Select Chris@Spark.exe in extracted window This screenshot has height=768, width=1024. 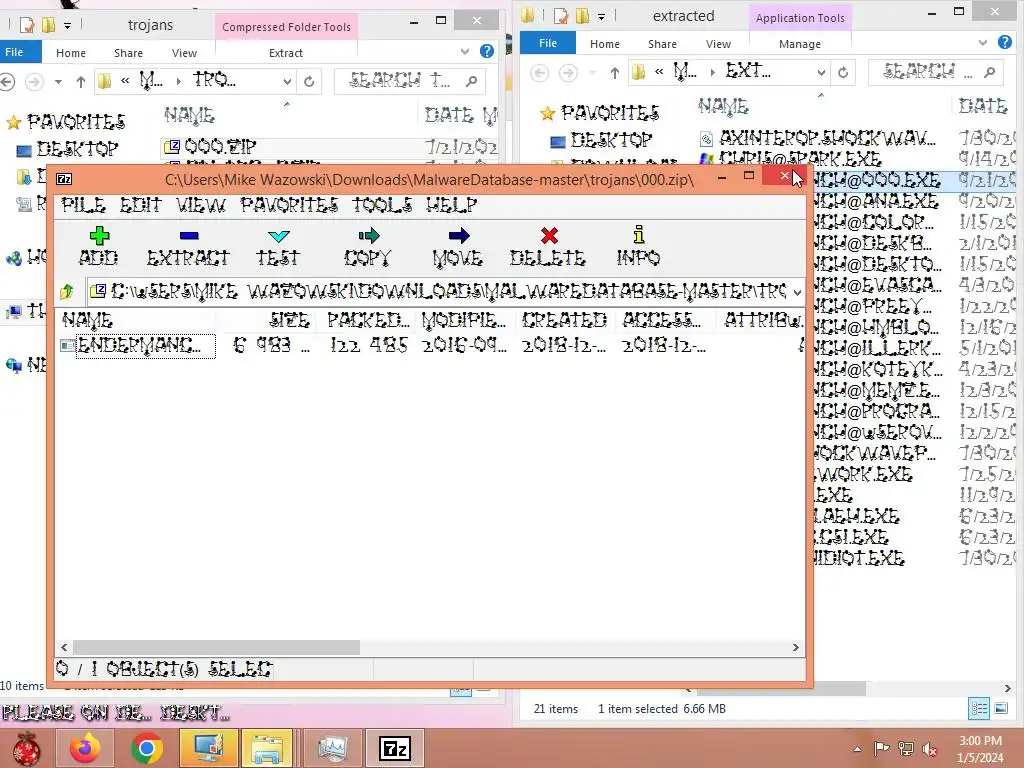[x=799, y=159]
